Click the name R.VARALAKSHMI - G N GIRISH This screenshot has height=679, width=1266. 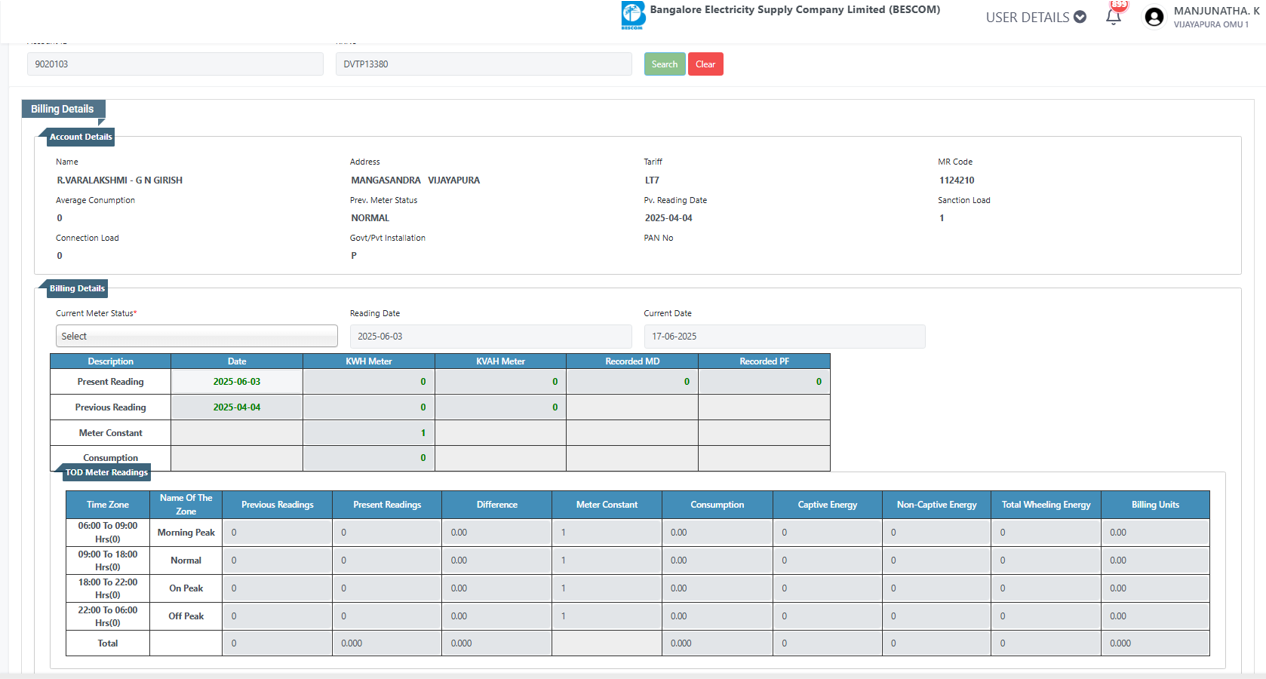point(120,181)
